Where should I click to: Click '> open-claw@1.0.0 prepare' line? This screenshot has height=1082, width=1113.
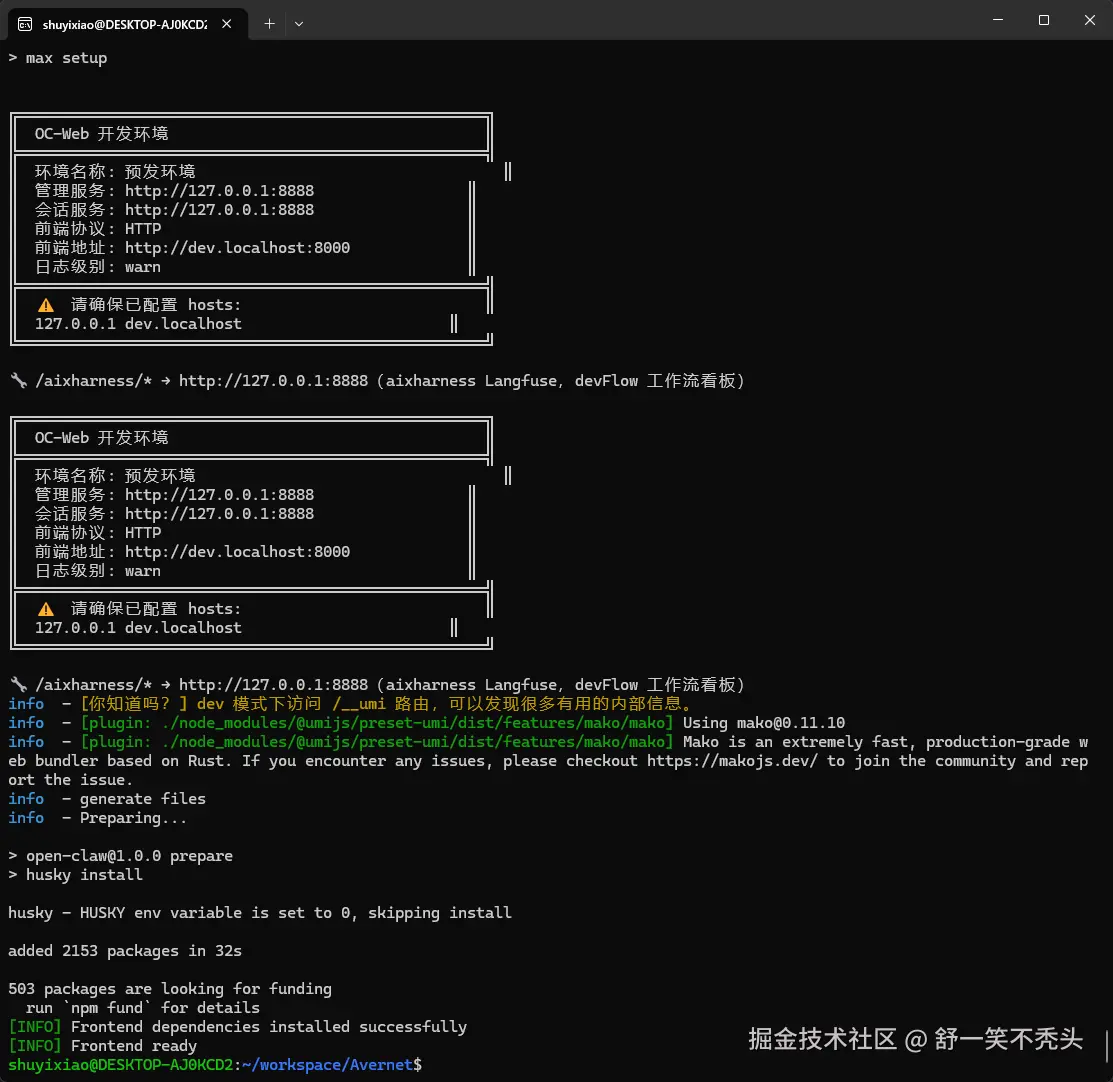coord(121,856)
